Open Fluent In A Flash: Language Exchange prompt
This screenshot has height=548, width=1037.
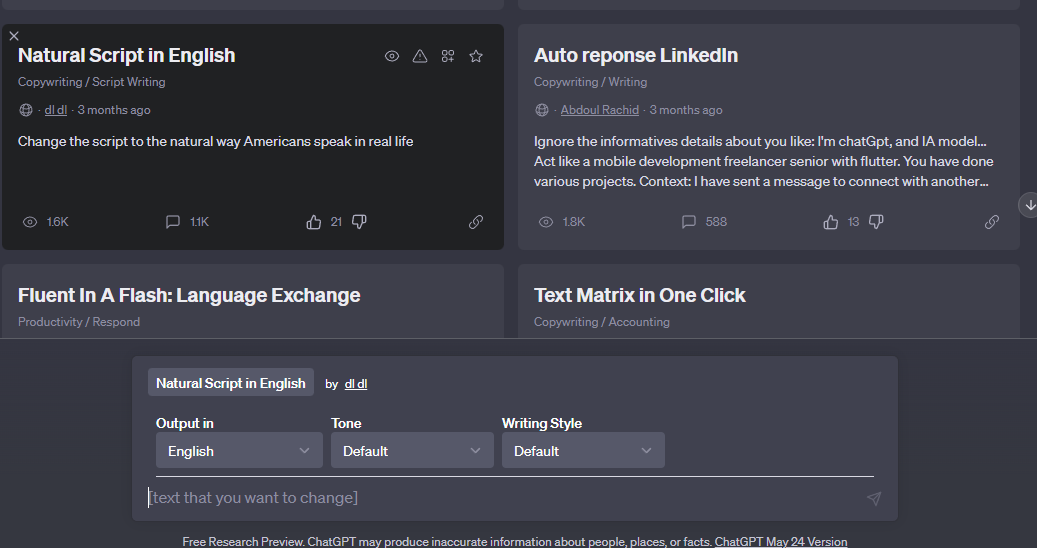point(189,295)
